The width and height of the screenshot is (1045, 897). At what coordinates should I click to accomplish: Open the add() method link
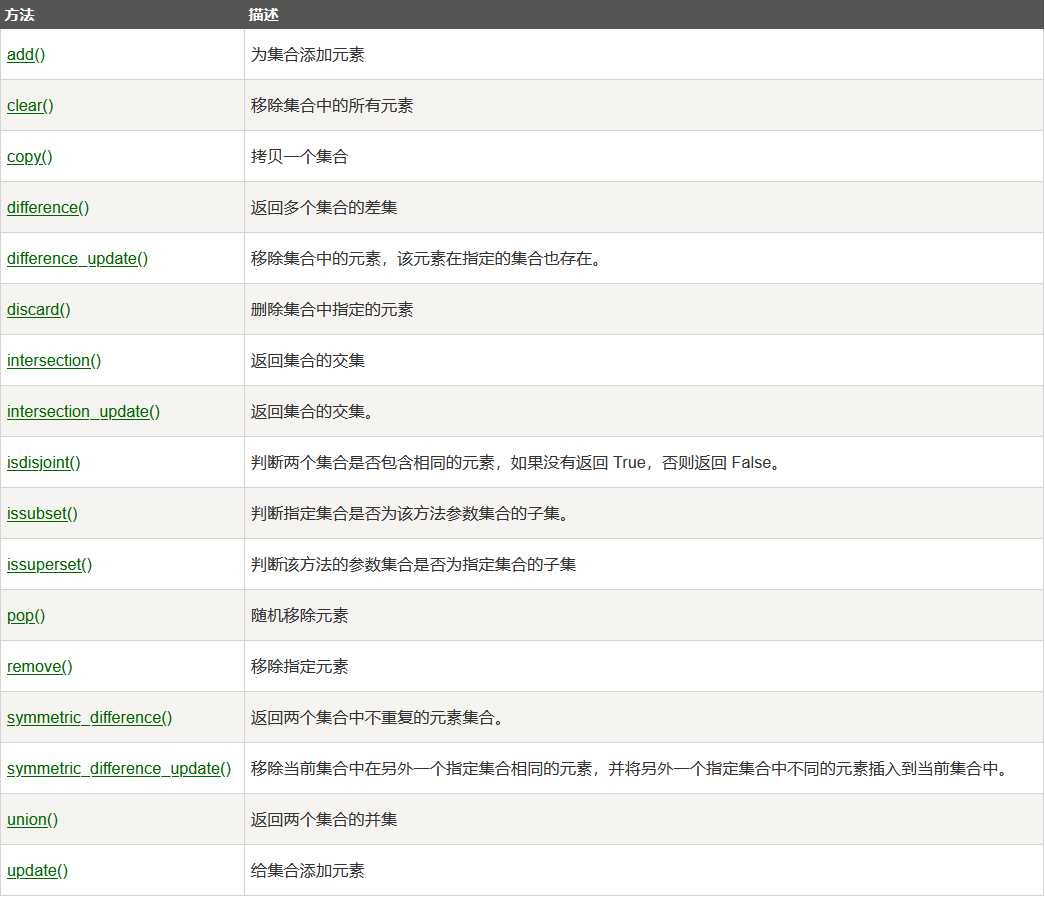25,55
